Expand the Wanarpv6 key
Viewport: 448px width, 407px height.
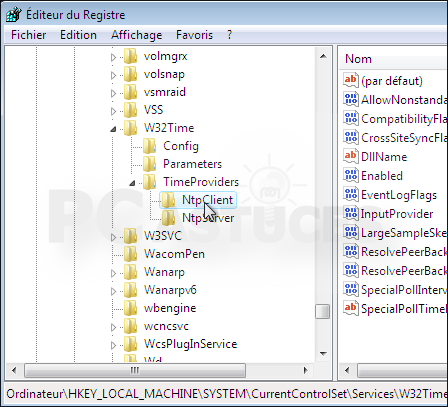tap(113, 291)
